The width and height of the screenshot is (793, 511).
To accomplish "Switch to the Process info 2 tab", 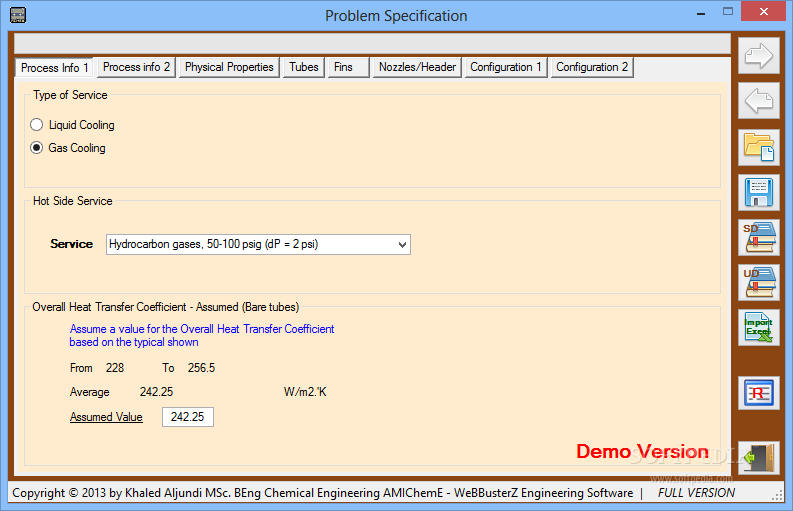I will click(x=136, y=67).
